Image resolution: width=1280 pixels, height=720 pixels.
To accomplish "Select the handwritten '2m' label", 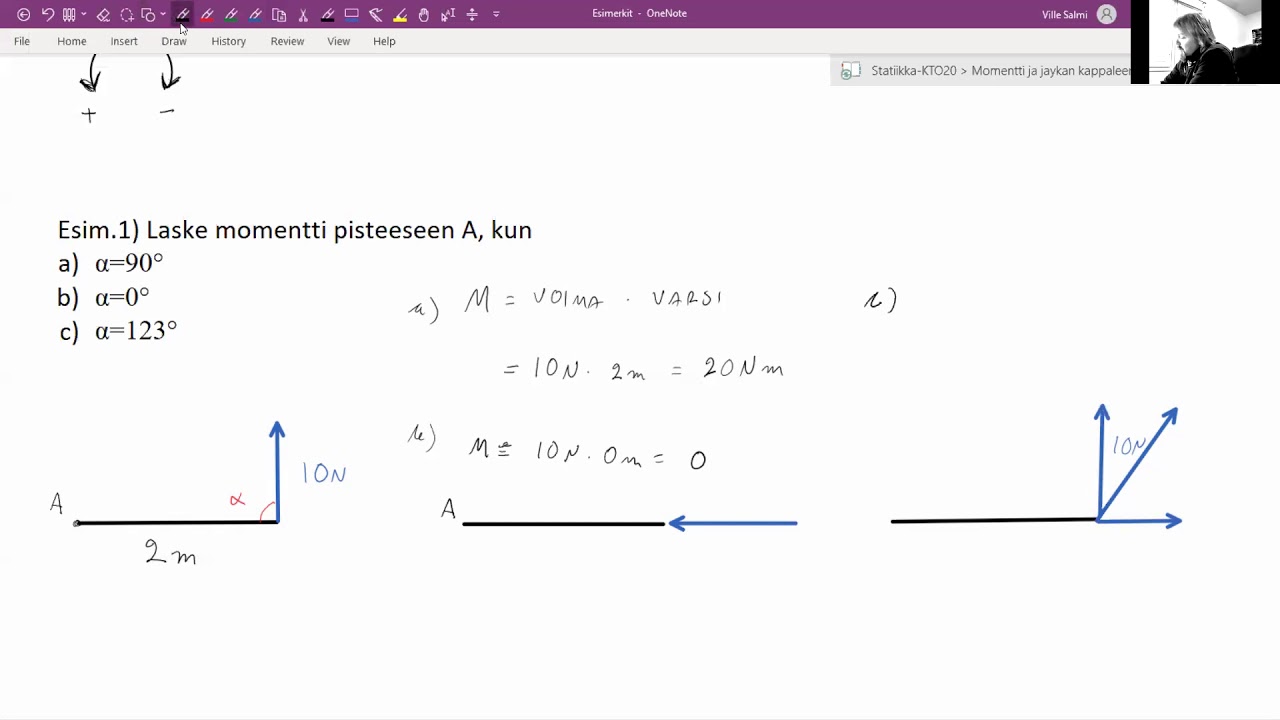I will [x=171, y=553].
